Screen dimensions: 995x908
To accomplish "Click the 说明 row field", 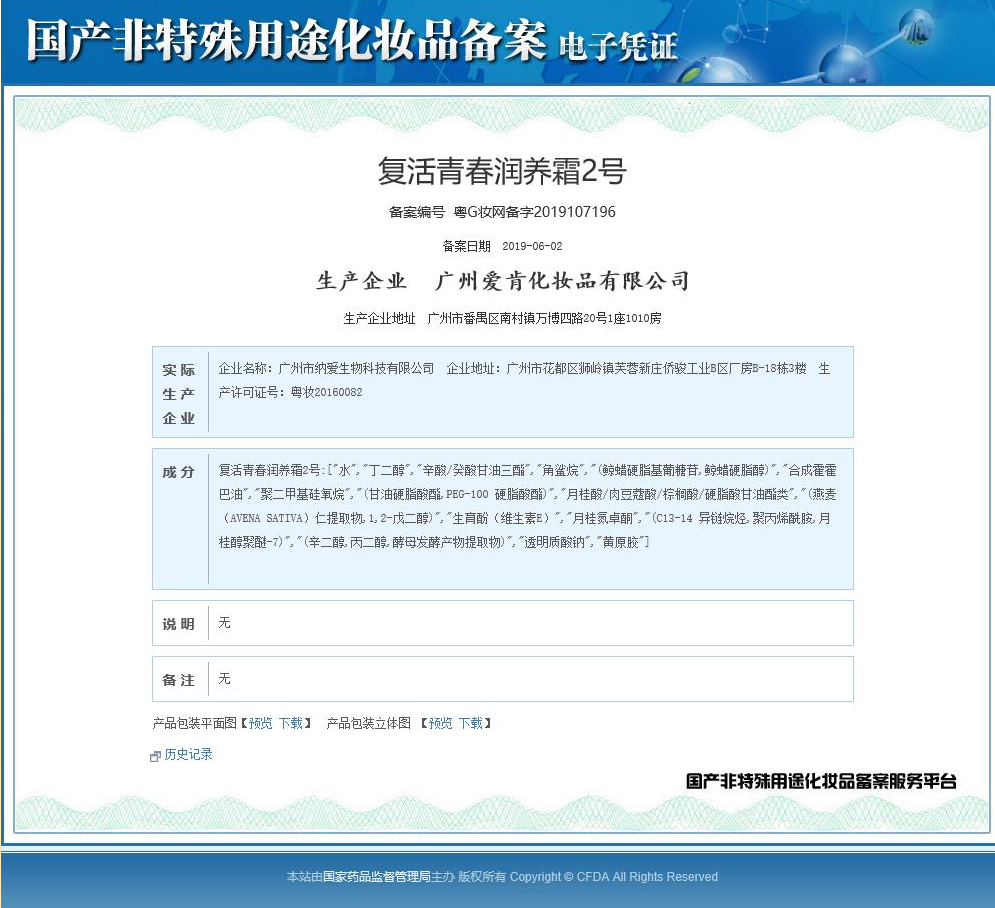I will [530, 623].
